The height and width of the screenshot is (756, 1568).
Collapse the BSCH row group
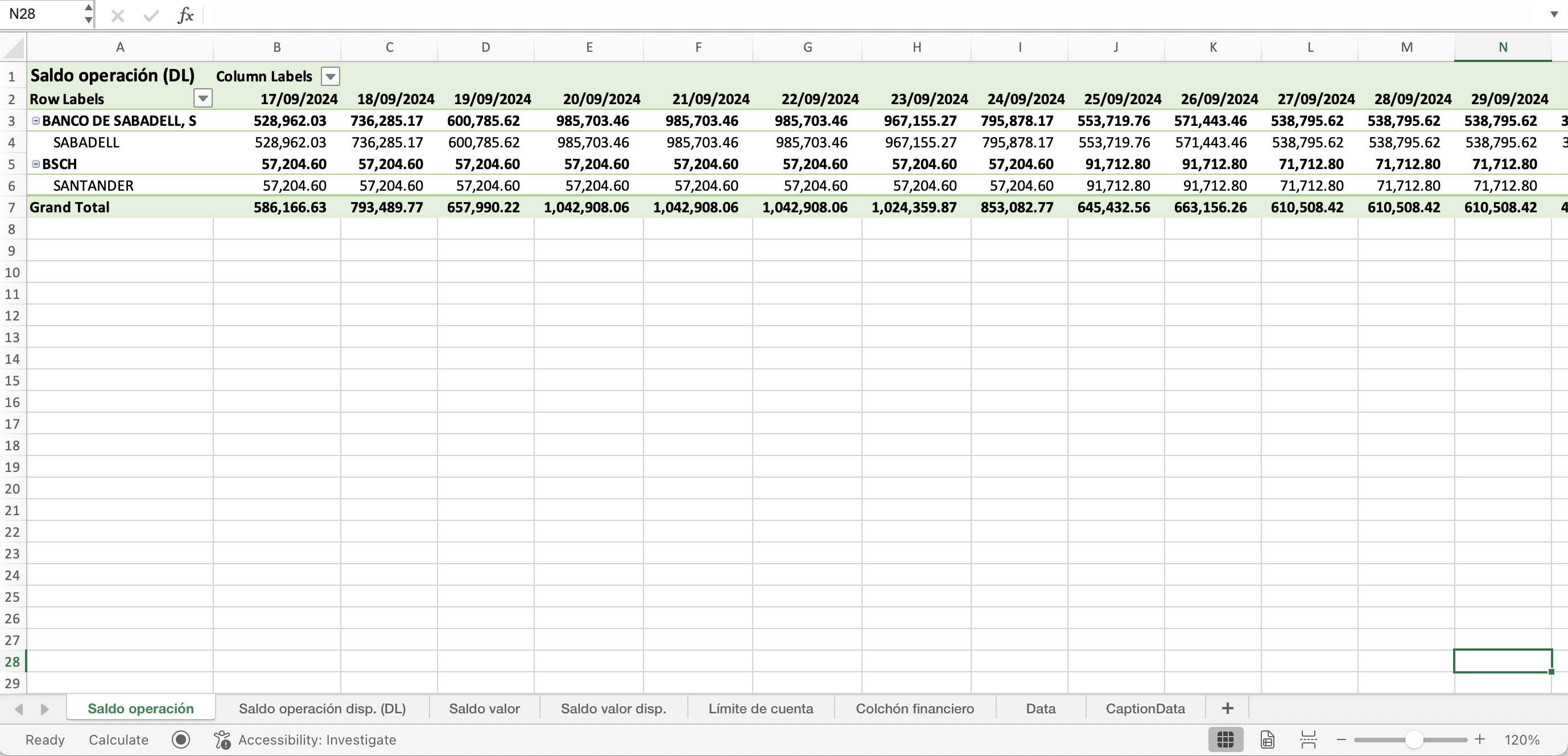35,164
